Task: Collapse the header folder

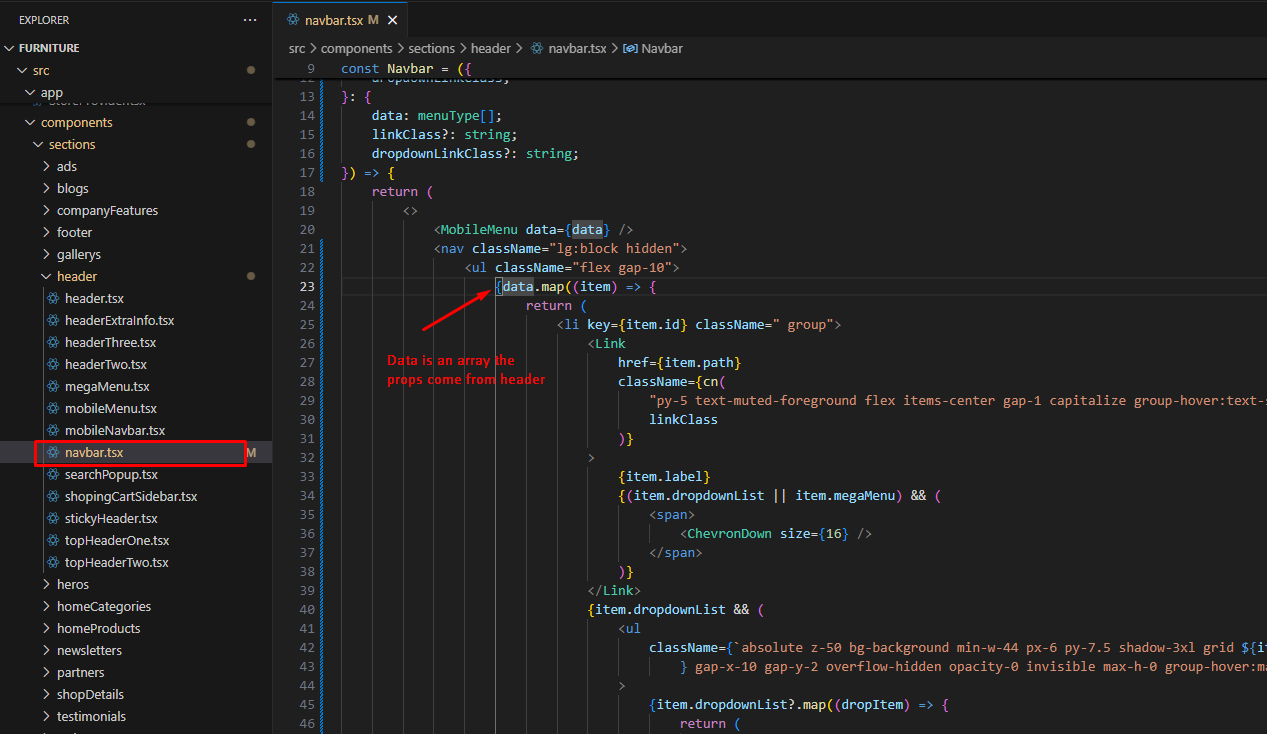Action: pyautogui.click(x=46, y=277)
